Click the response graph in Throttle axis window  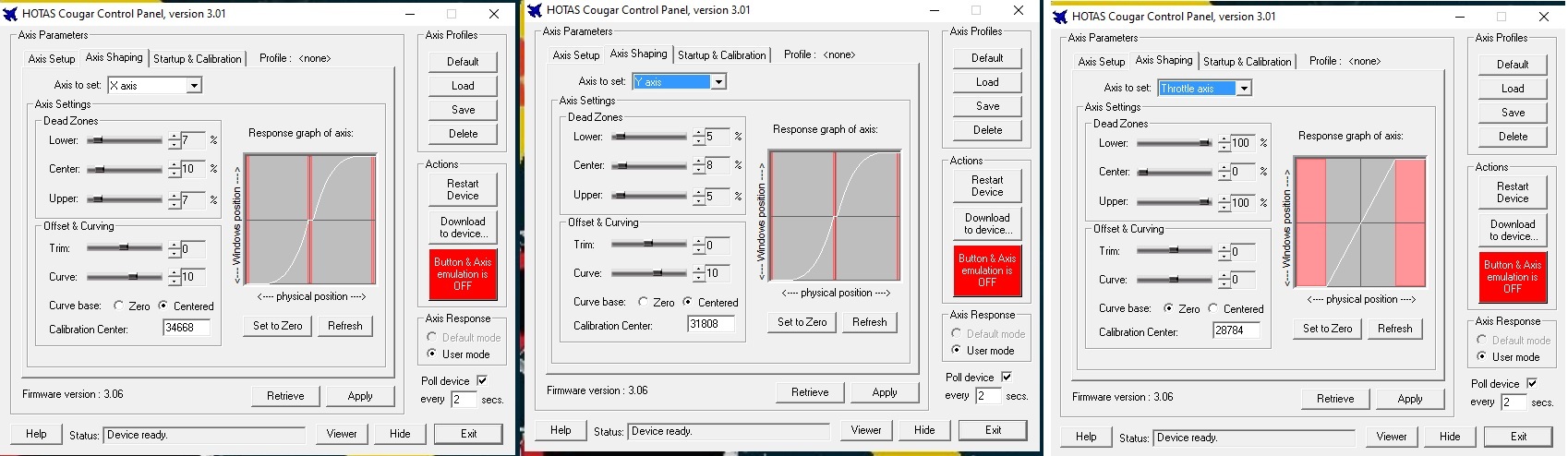point(1361,223)
